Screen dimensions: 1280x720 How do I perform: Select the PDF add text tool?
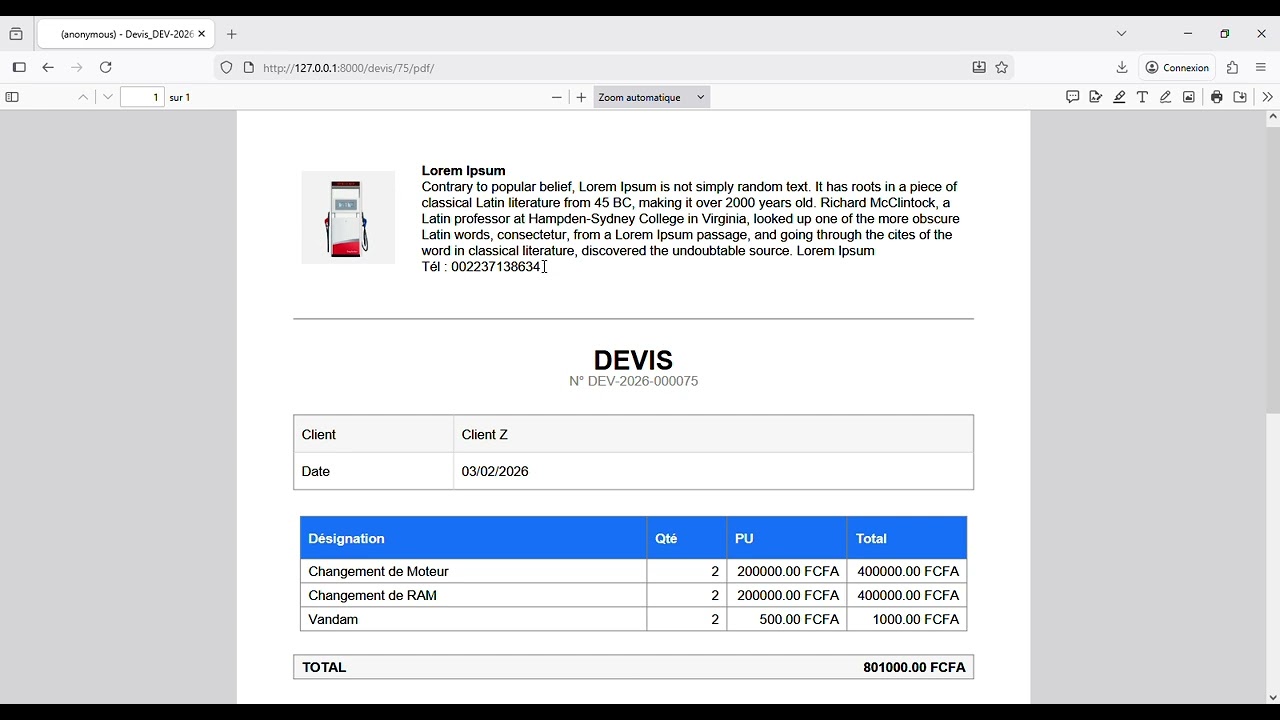1142,97
